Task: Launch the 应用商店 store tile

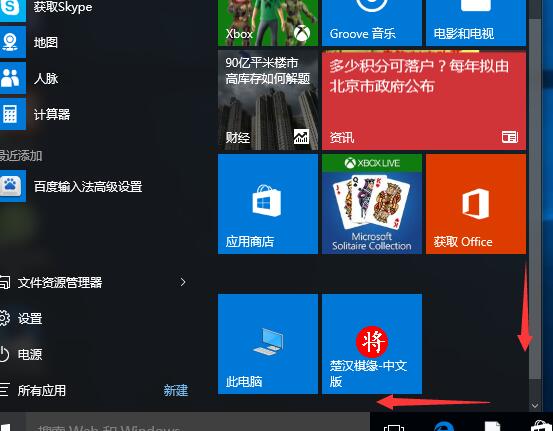Action: [268, 204]
